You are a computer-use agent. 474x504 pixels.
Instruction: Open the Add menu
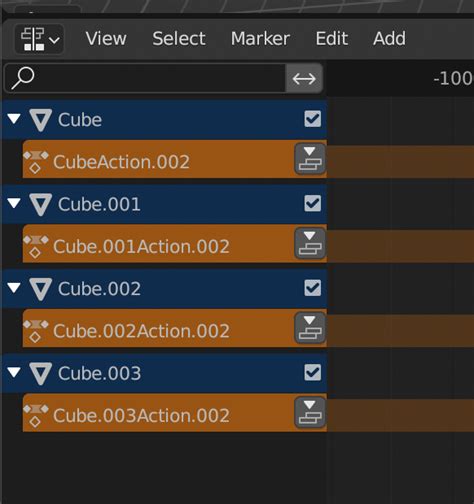tap(389, 39)
